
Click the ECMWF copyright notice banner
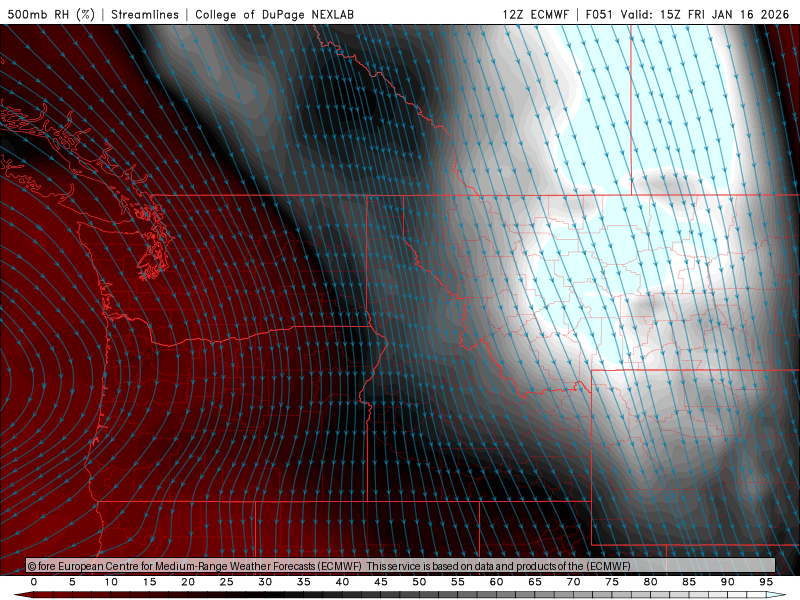pos(401,566)
